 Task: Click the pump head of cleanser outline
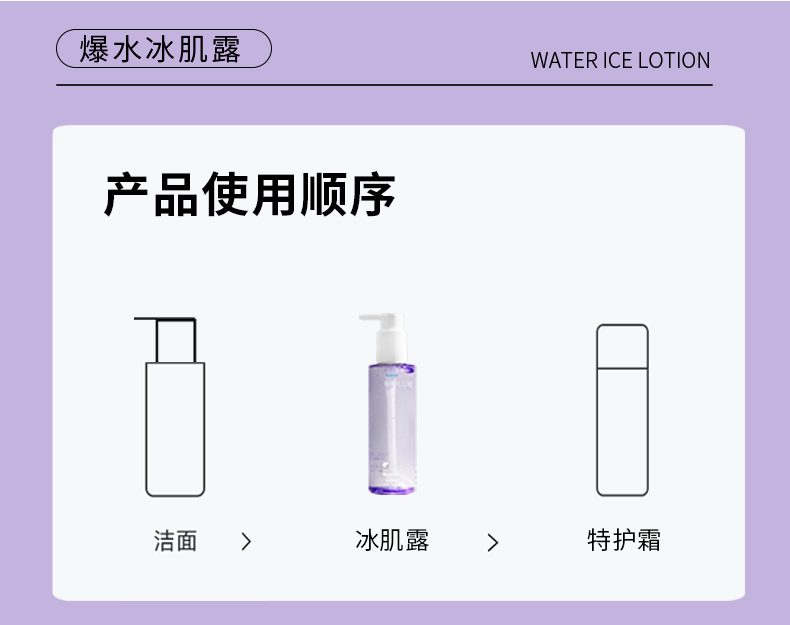(165, 339)
